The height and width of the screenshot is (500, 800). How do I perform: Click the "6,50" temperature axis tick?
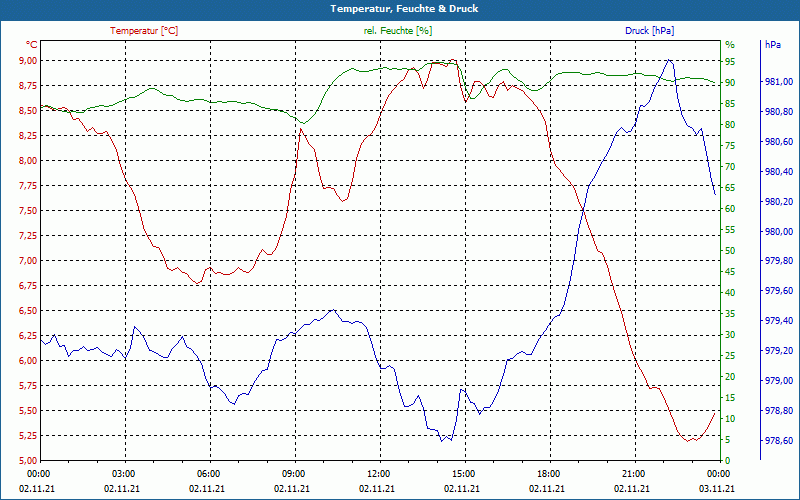(29, 311)
